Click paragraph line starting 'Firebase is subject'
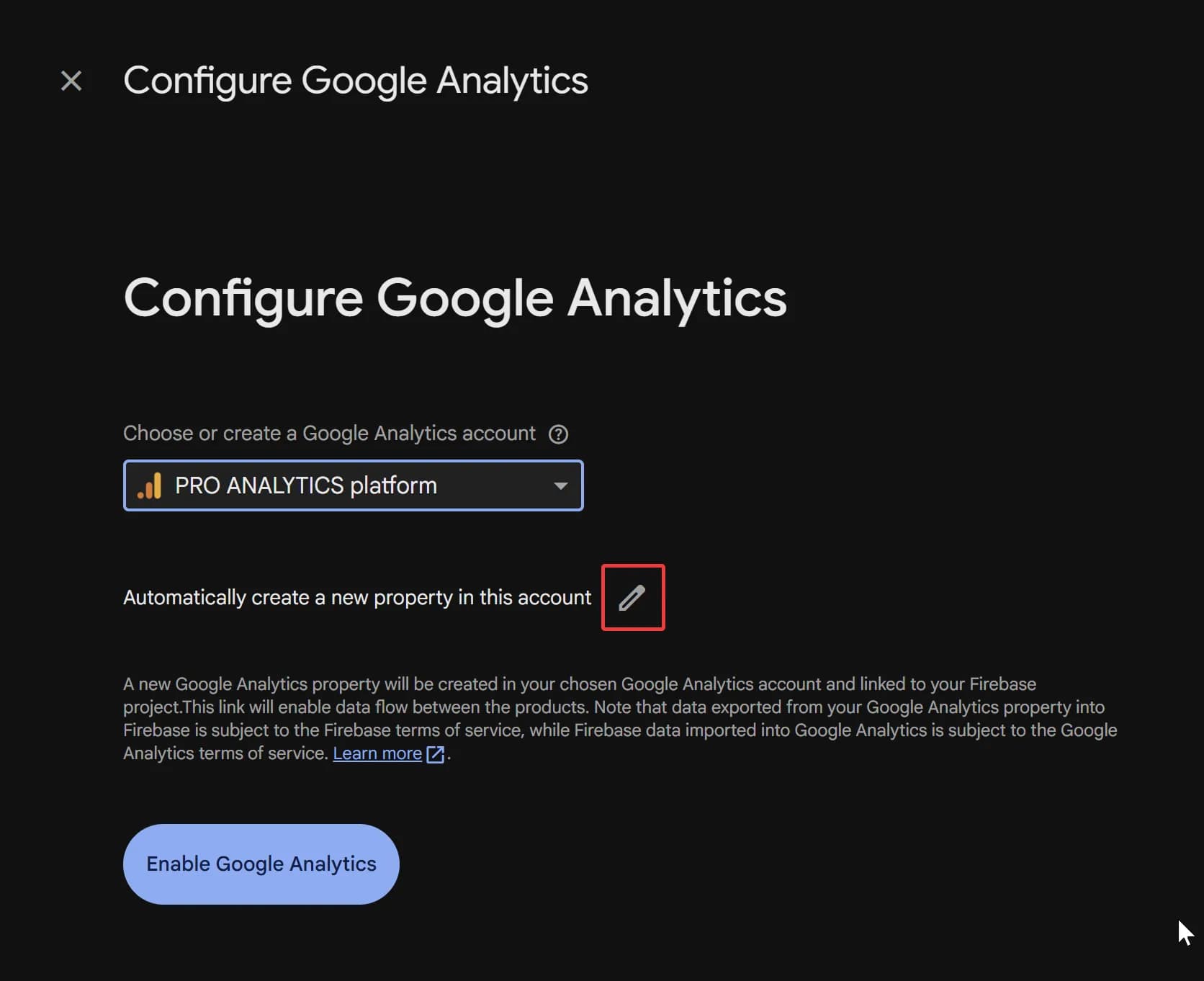This screenshot has width=1204, height=981. tap(619, 730)
